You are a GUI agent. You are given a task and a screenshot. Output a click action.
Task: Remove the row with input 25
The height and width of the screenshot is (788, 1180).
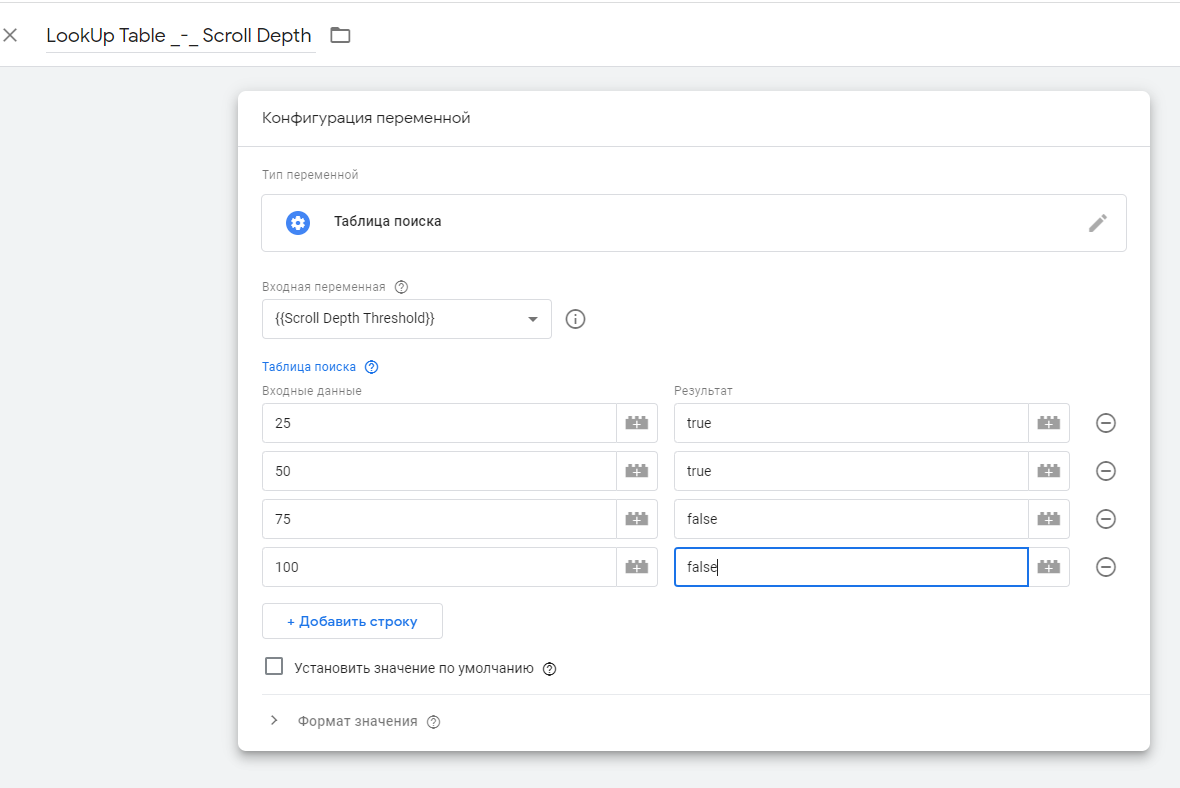(x=1106, y=423)
